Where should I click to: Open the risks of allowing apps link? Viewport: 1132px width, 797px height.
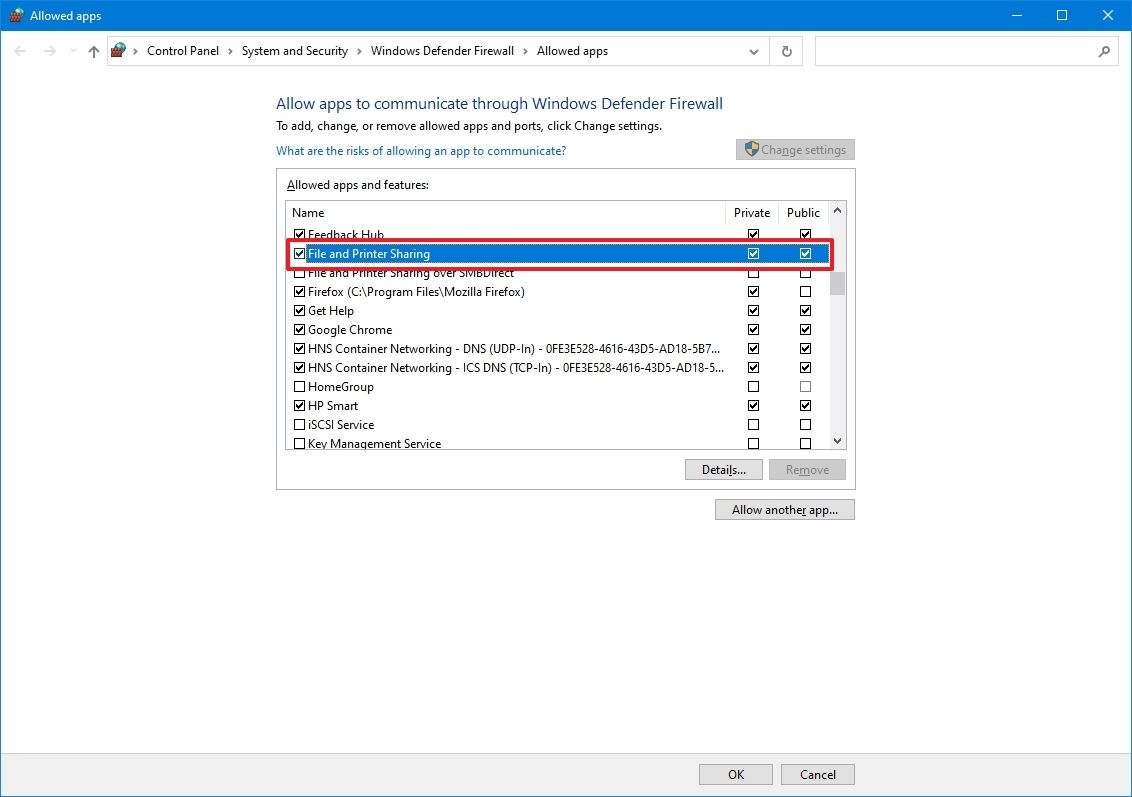(x=421, y=149)
